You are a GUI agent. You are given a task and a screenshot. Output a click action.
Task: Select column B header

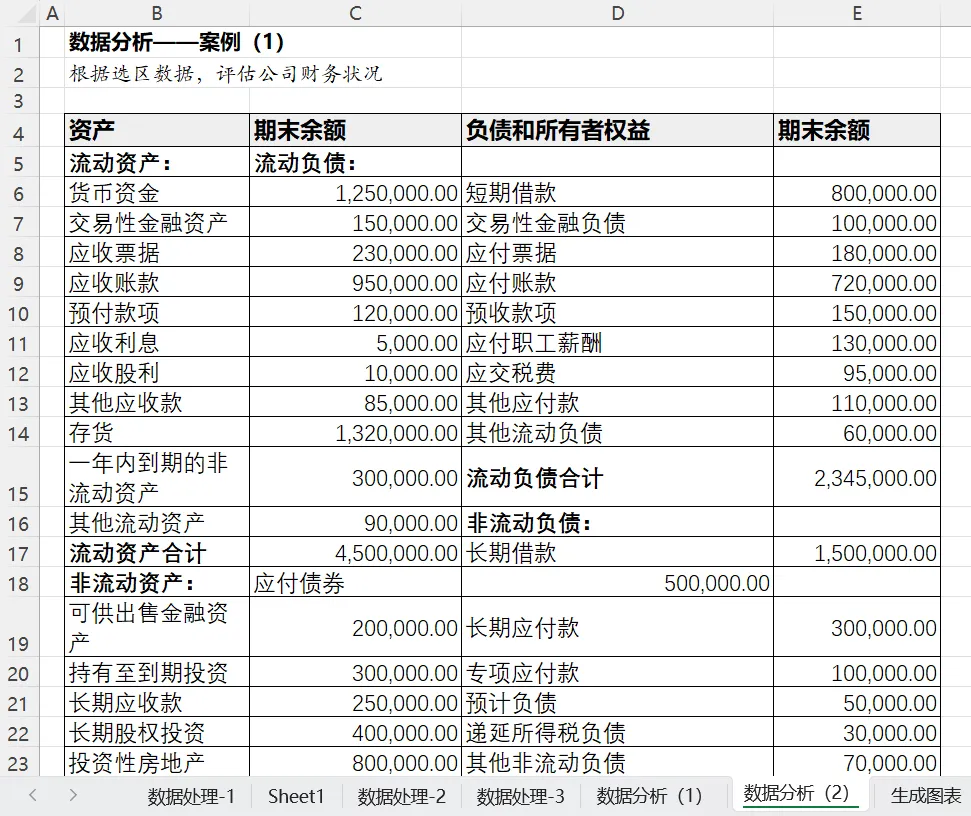[x=157, y=14]
